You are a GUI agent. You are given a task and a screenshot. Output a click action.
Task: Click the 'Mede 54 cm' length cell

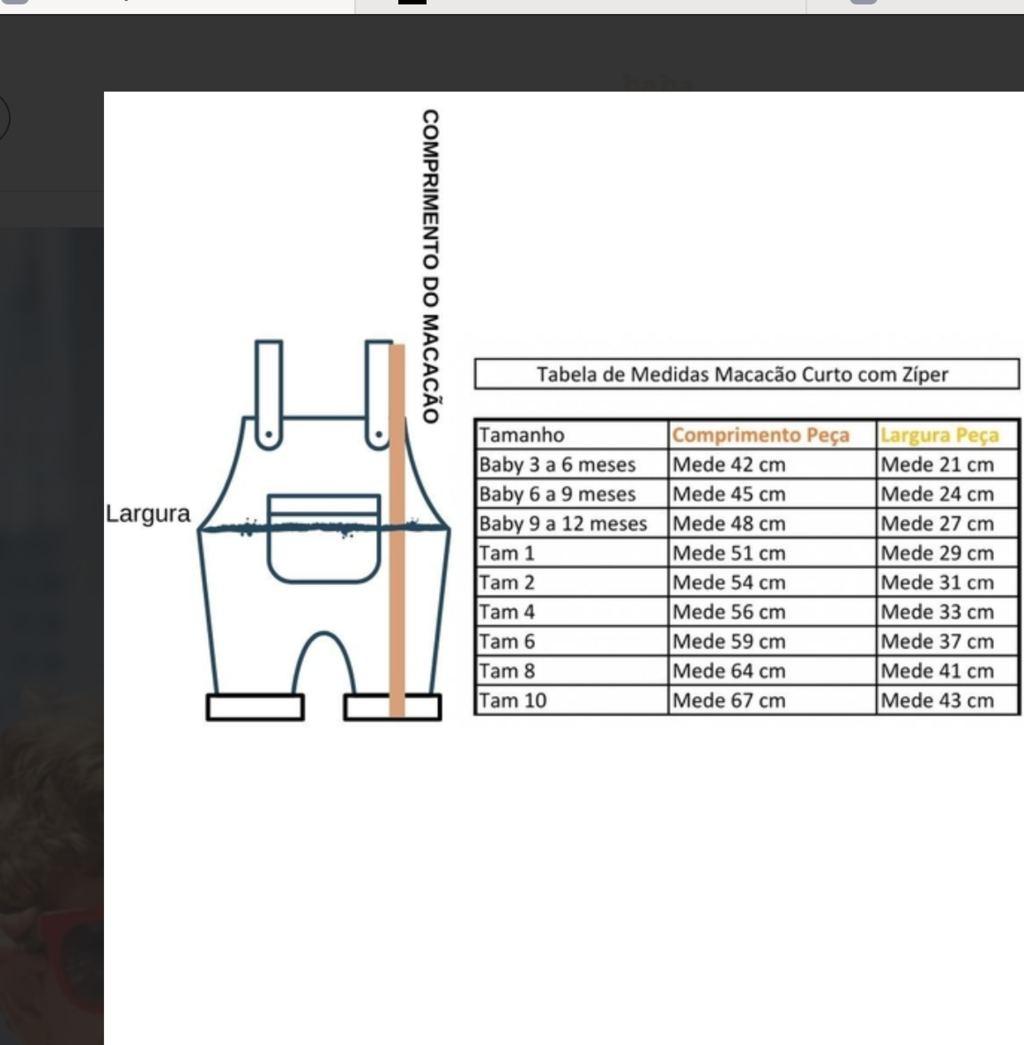pyautogui.click(x=772, y=582)
